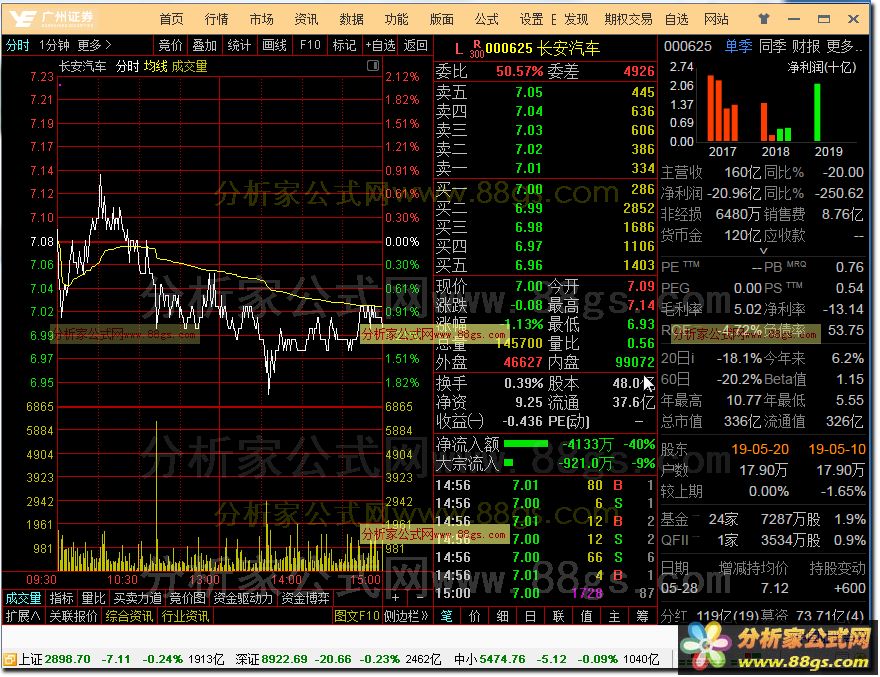Add stock via +自选 button
This screenshot has width=880, height=677.
coord(381,45)
